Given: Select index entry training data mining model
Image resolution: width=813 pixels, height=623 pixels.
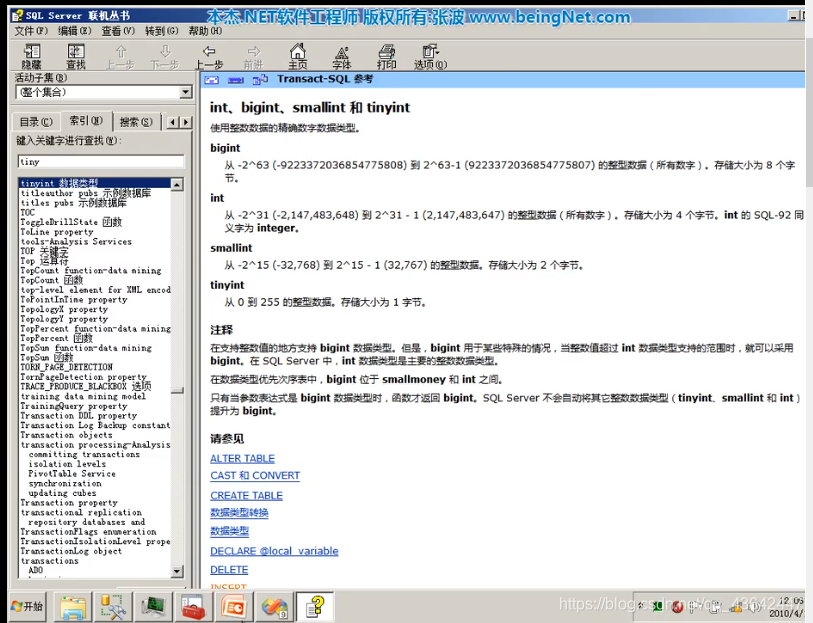Looking at the screenshot, I should pyautogui.click(x=83, y=396).
